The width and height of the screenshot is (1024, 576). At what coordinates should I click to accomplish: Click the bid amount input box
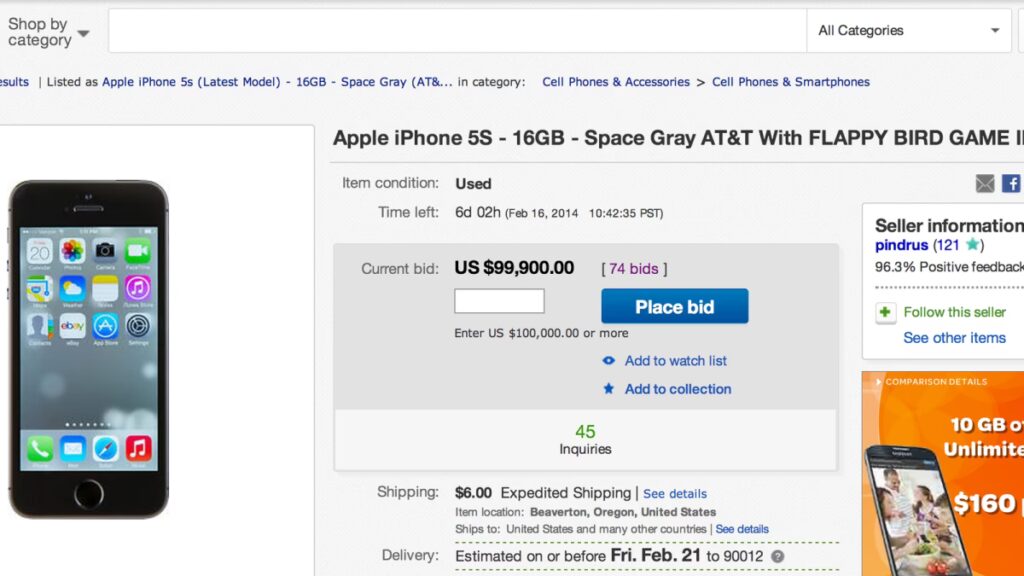(x=499, y=301)
